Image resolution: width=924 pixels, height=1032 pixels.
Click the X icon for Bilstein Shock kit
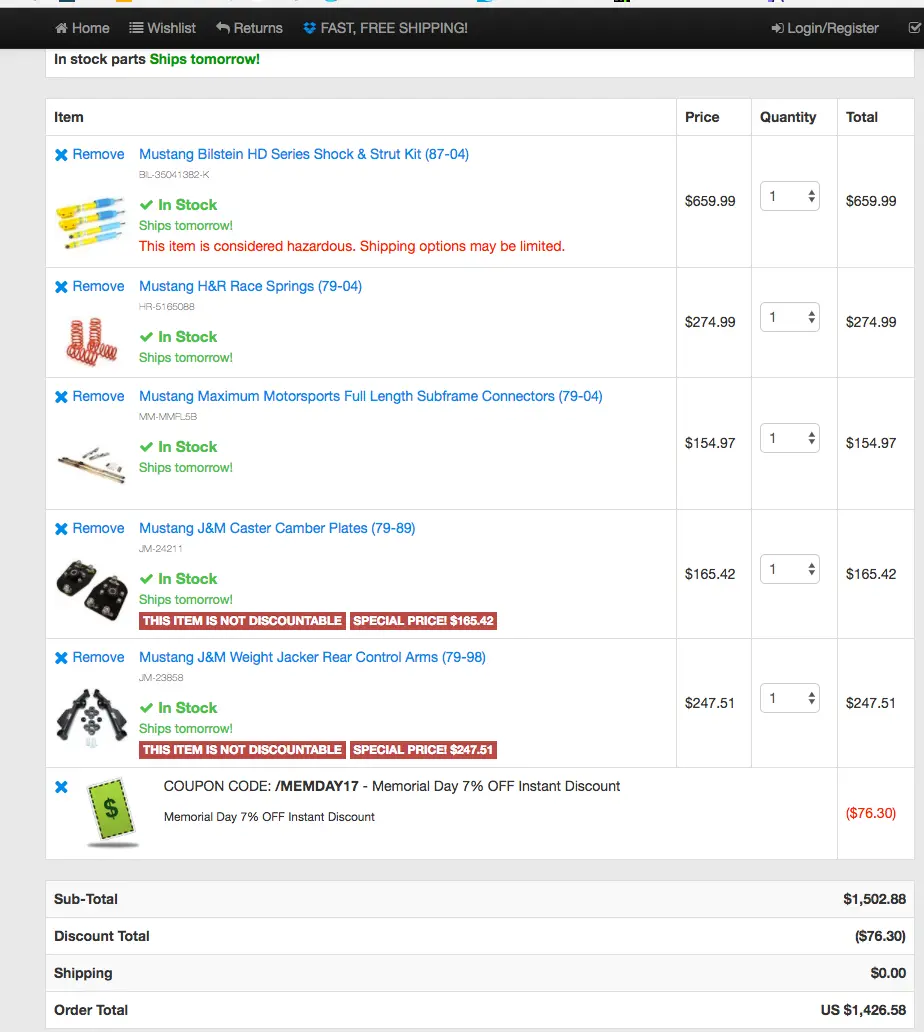[x=61, y=155]
